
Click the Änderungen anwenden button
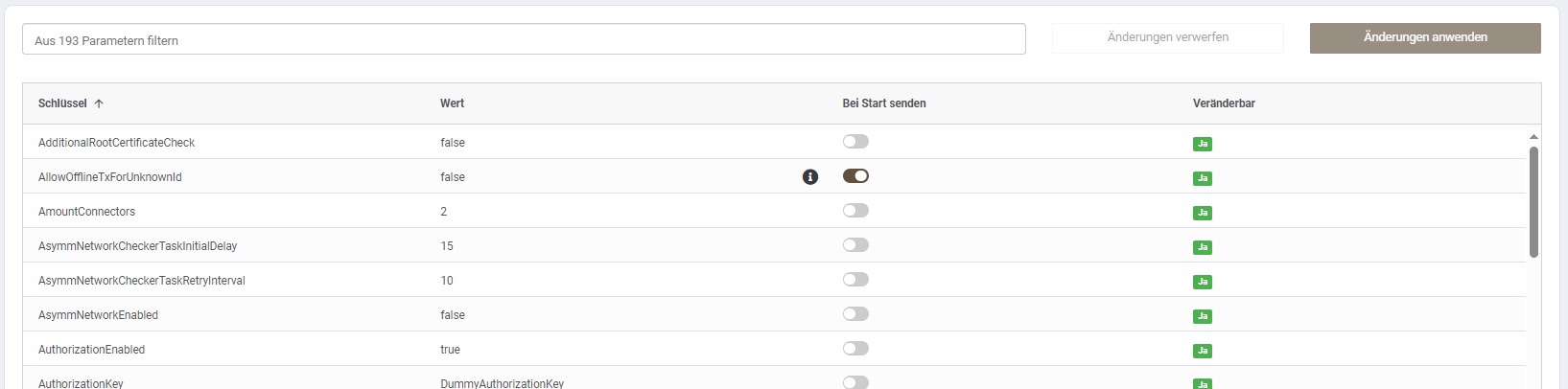coord(1425,37)
